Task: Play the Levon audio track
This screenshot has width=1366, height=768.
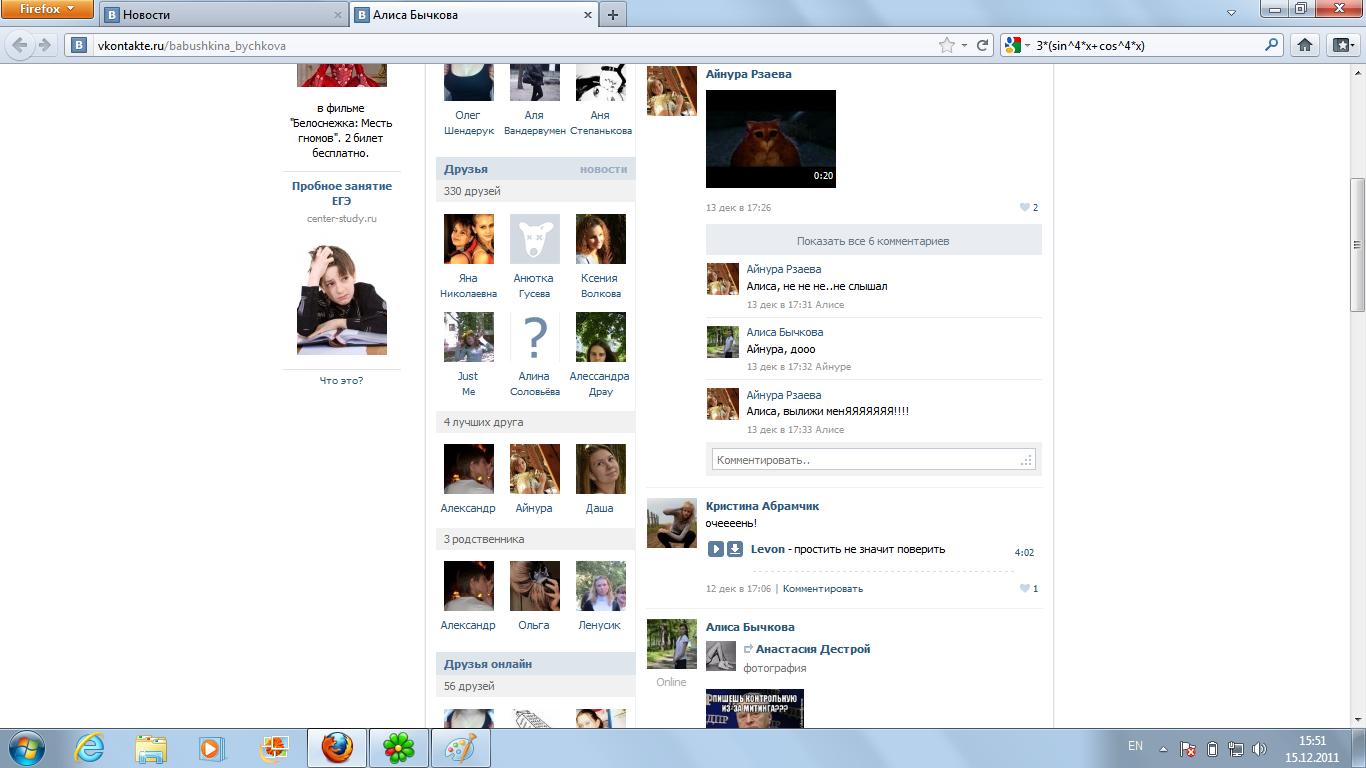Action: [716, 549]
